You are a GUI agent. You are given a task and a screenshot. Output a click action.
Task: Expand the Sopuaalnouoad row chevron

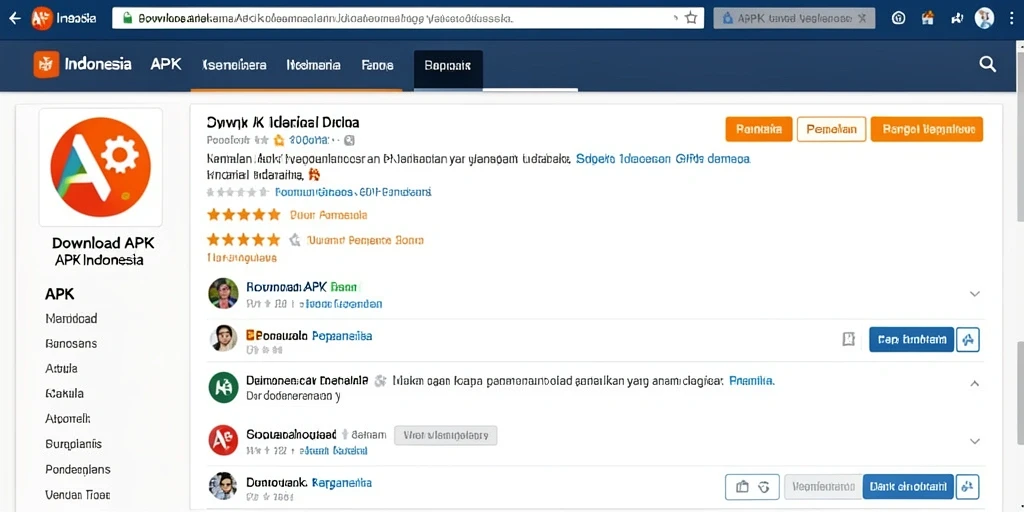[x=974, y=441]
